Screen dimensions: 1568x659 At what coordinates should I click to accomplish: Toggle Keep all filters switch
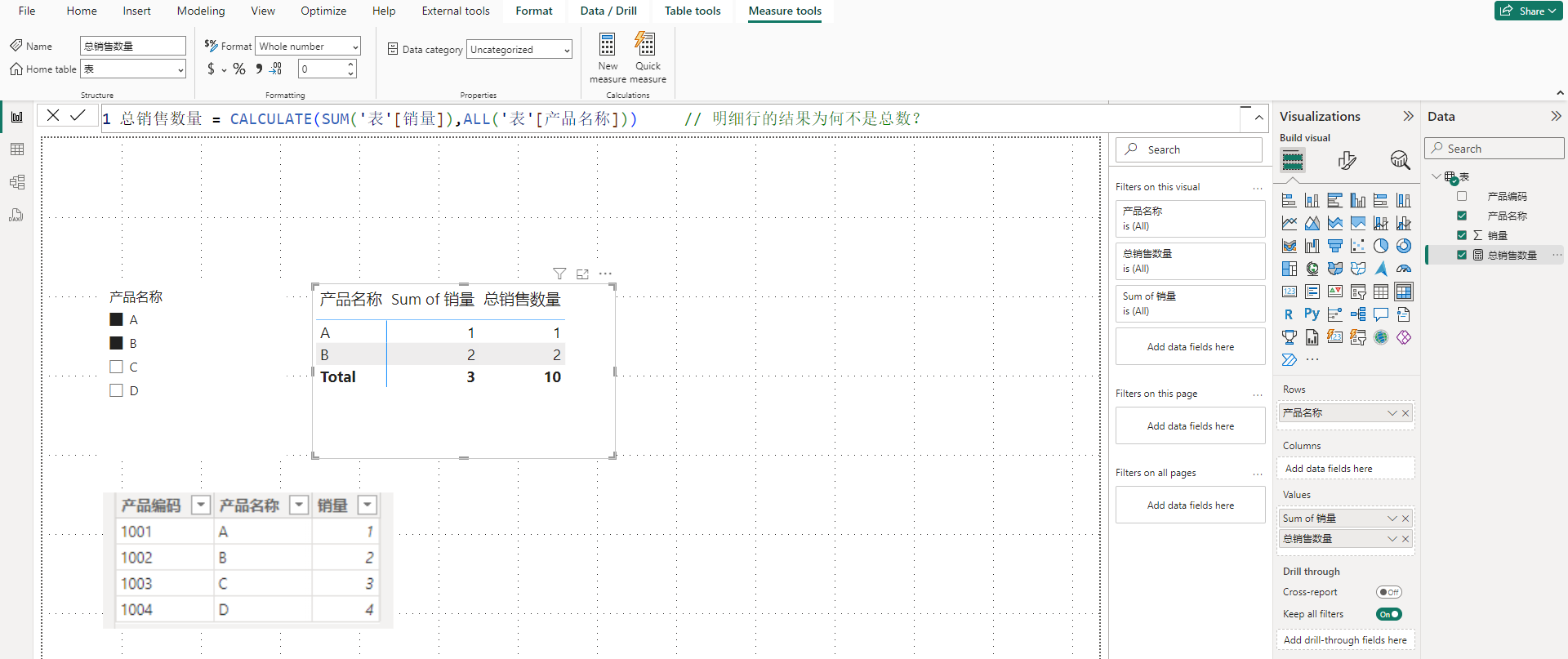coord(1388,614)
